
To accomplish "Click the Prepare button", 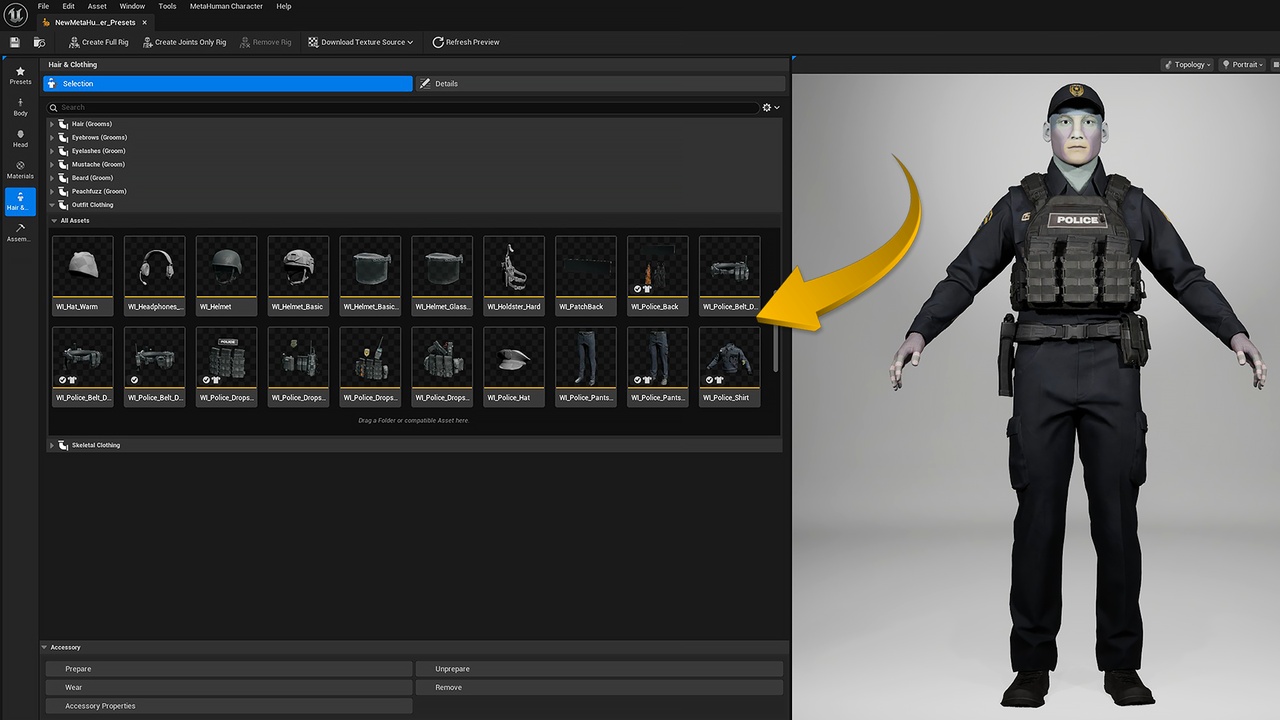I will [x=229, y=669].
